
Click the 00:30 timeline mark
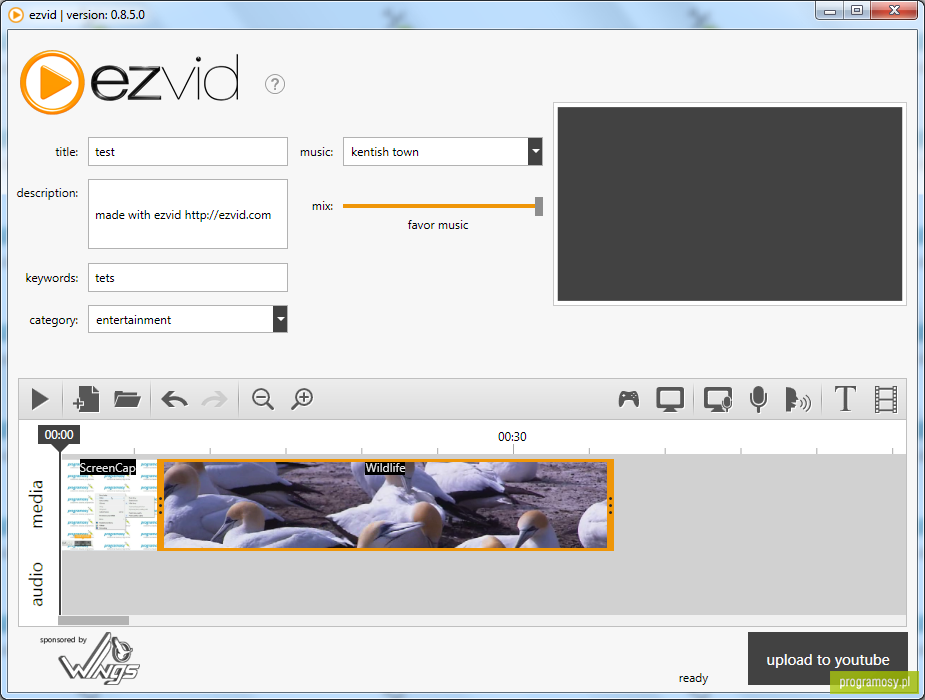pyautogui.click(x=512, y=437)
